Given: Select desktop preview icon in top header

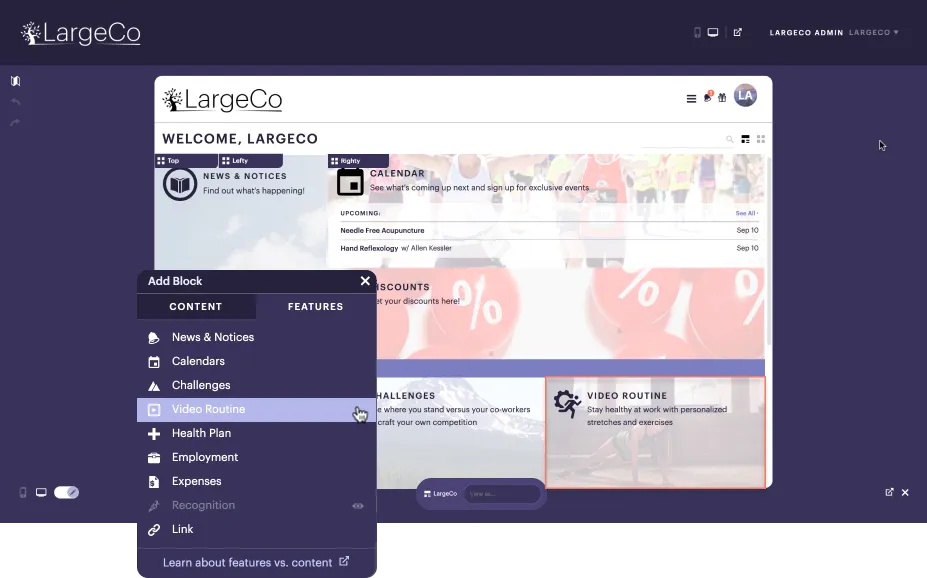Looking at the screenshot, I should tap(713, 33).
